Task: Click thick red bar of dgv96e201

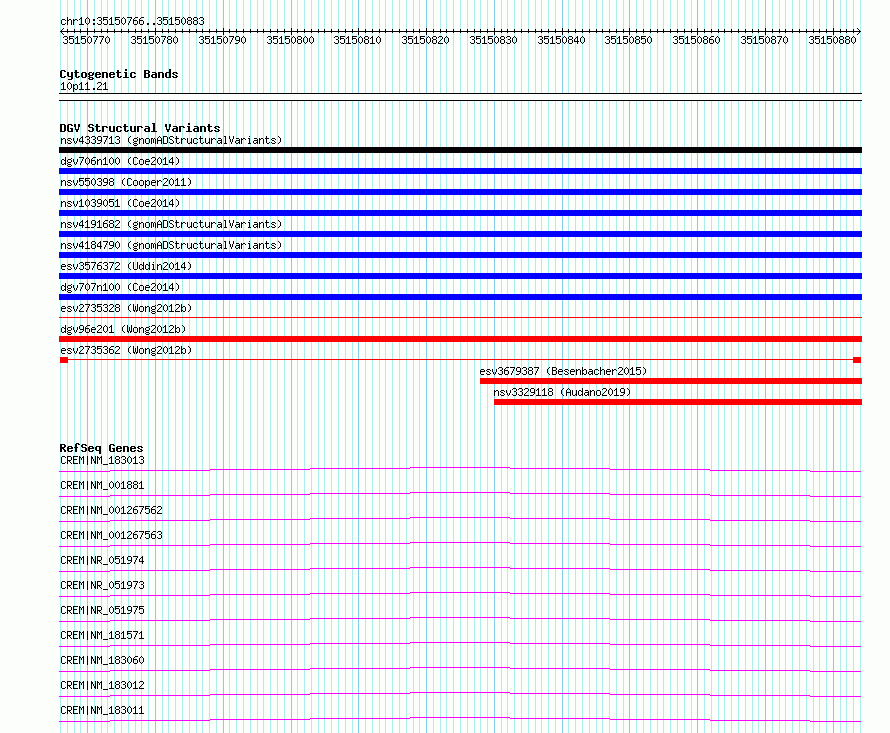Action: click(x=460, y=339)
